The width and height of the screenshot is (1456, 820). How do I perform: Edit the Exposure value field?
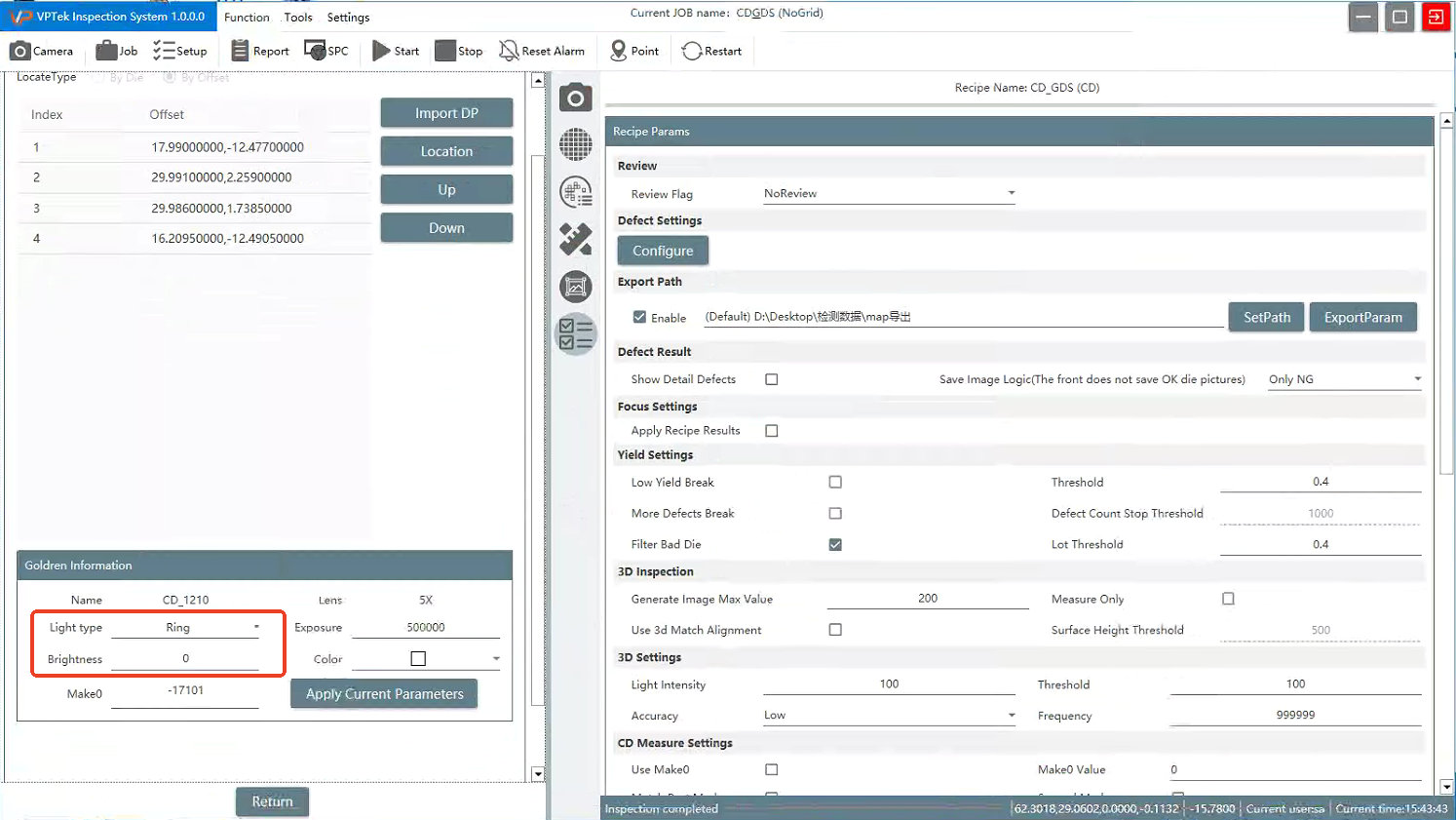tap(426, 628)
